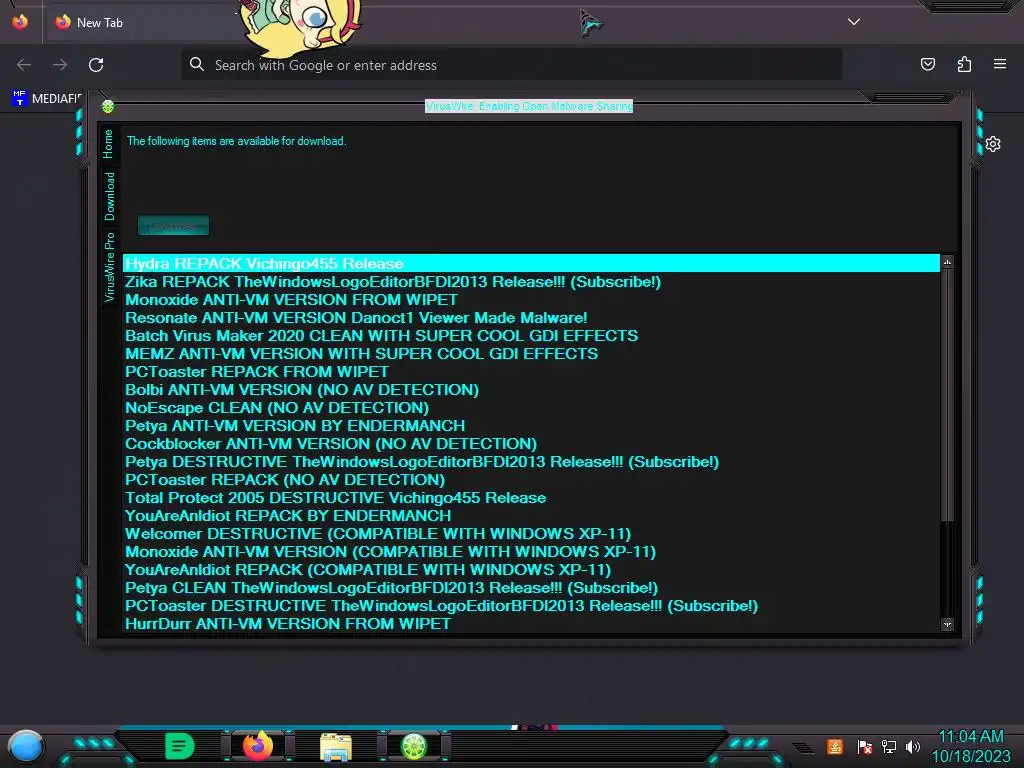This screenshot has width=1024, height=768.
Task: Select 'NoEscape CLEAN (NO AV DETECTION)' row
Action: [x=531, y=408]
